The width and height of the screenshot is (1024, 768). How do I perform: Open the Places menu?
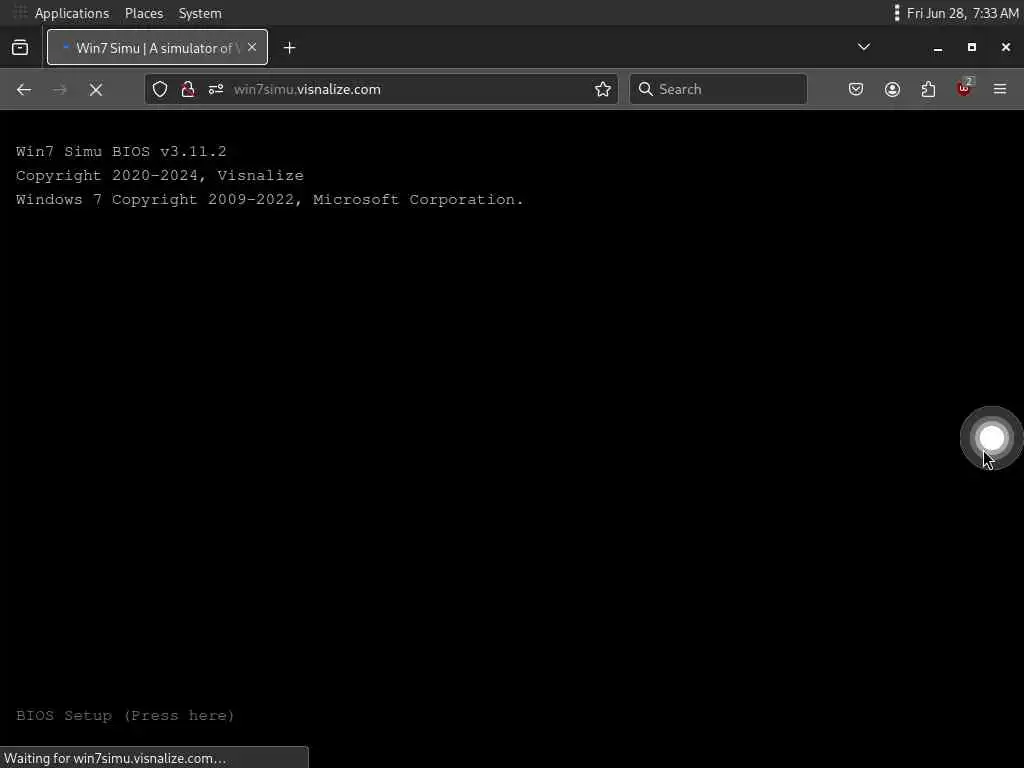click(x=144, y=13)
